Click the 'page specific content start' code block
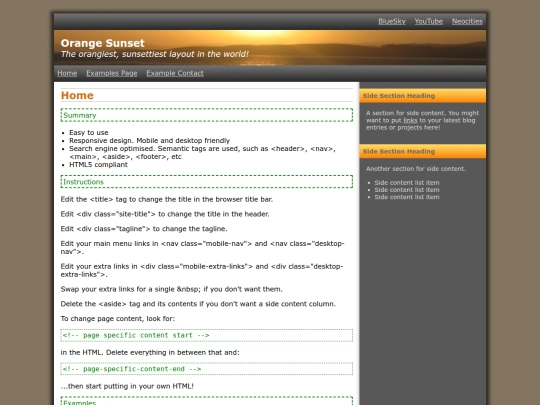The width and height of the screenshot is (540, 405). pos(207,335)
